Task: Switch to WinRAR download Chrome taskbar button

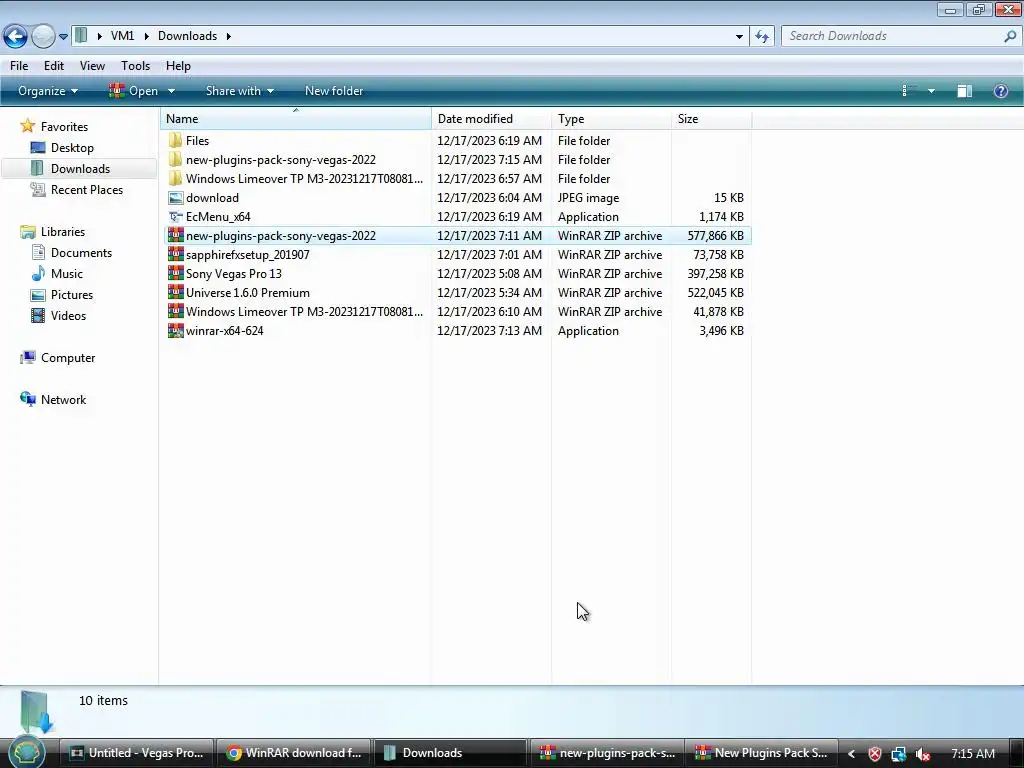Action: tap(294, 753)
